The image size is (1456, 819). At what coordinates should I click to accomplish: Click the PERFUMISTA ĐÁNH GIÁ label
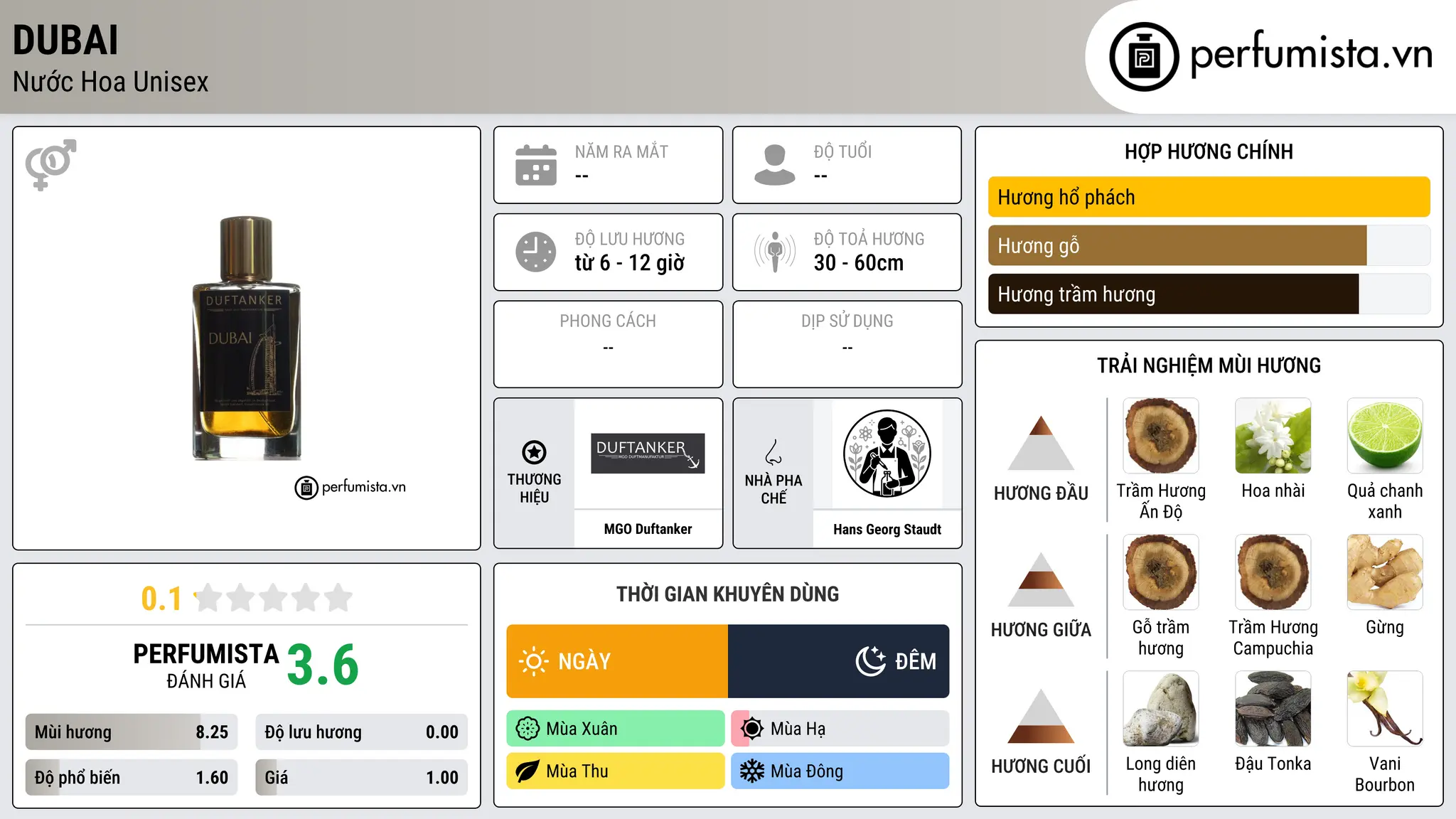206,666
